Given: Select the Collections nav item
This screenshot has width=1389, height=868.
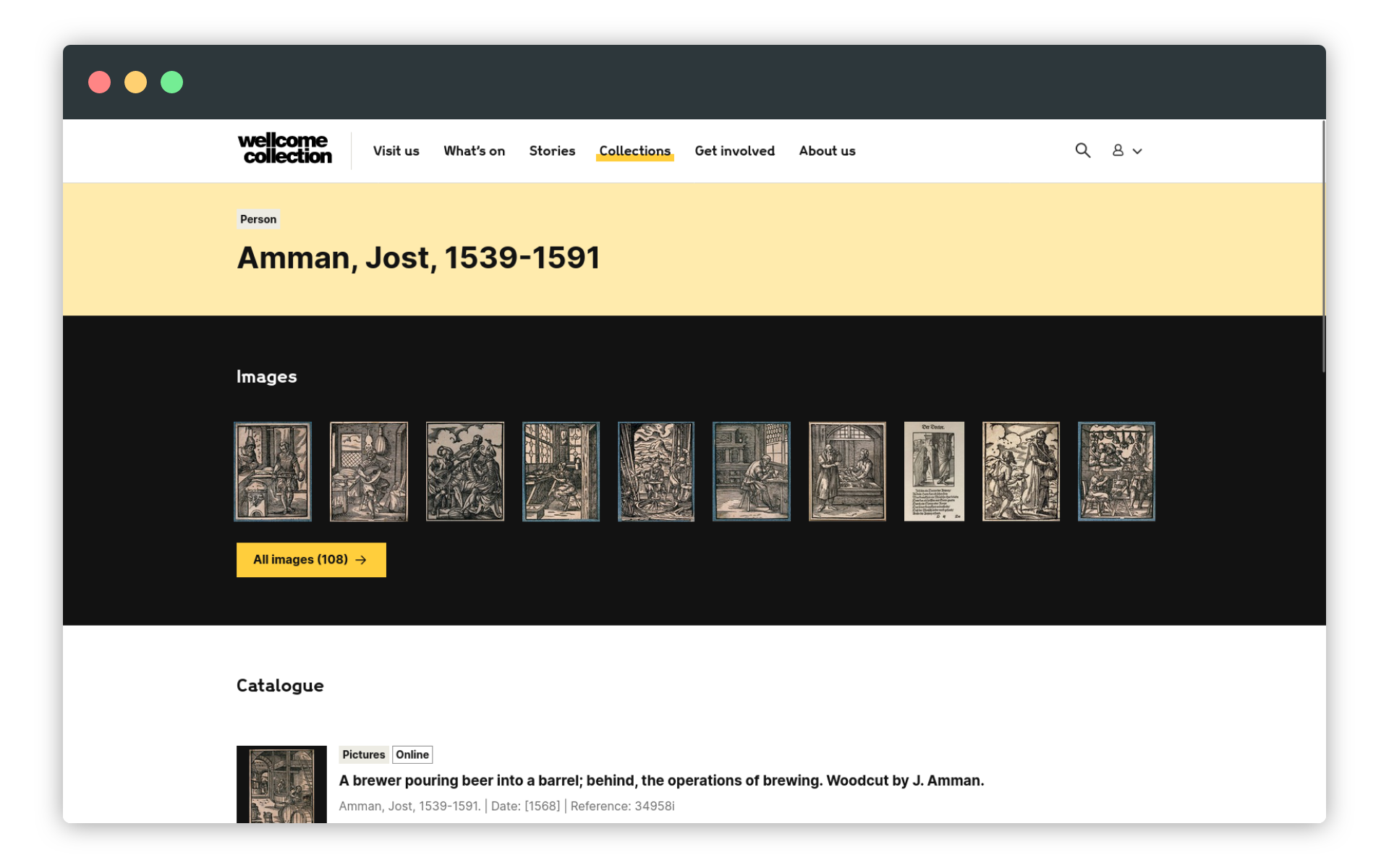Looking at the screenshot, I should pyautogui.click(x=634, y=151).
